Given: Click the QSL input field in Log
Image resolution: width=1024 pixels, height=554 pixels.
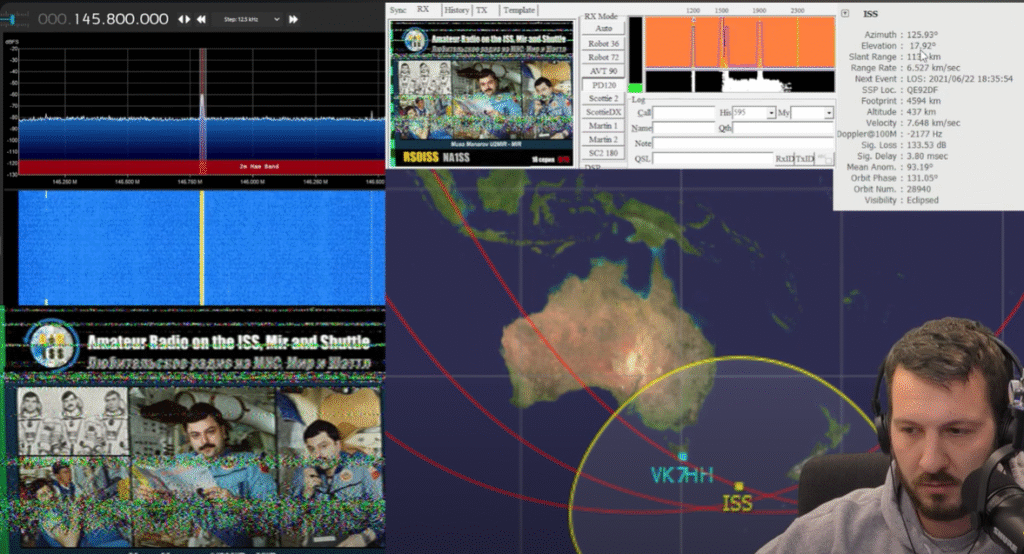Looking at the screenshot, I should click(x=712, y=158).
